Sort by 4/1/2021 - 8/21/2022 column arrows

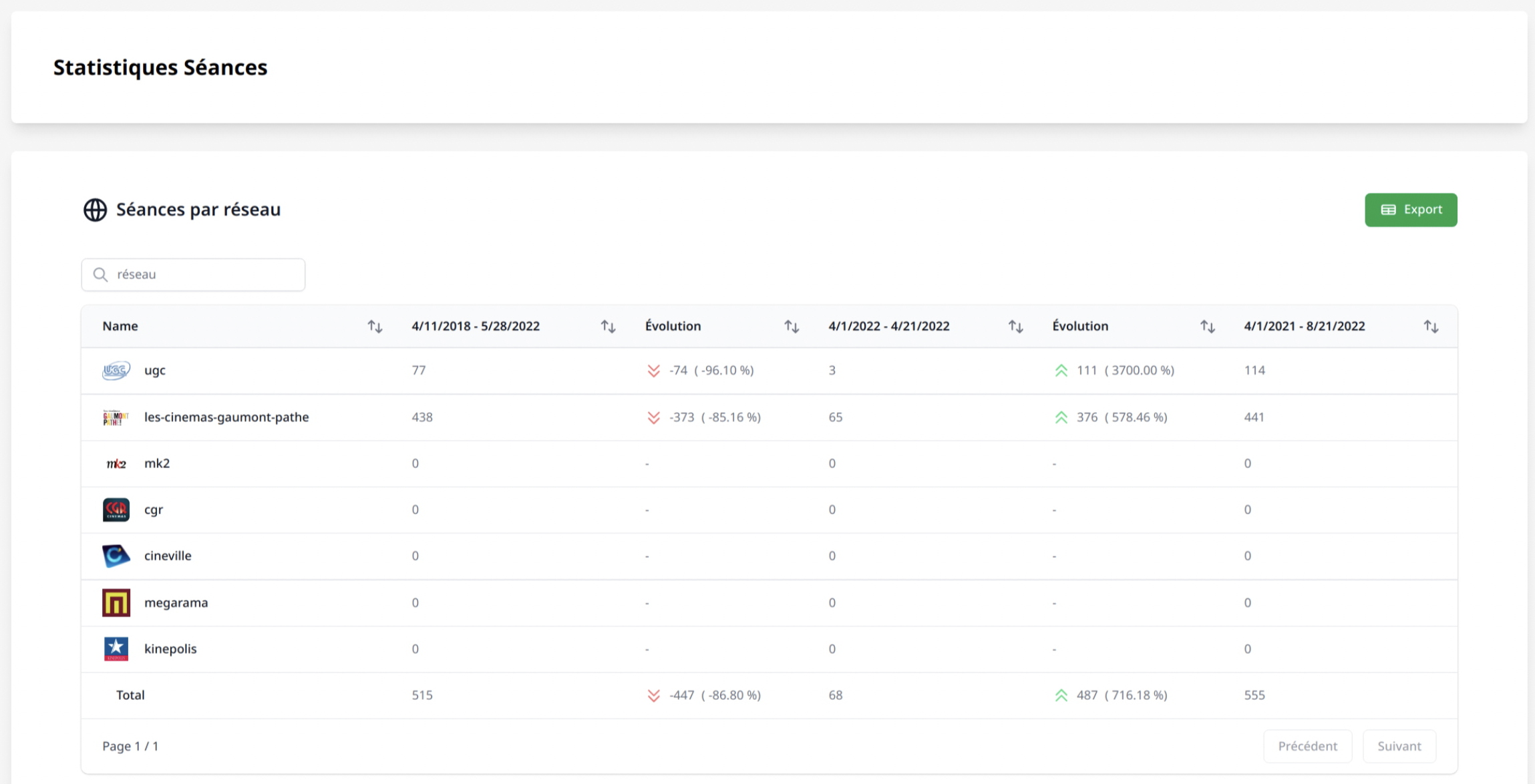1431,327
